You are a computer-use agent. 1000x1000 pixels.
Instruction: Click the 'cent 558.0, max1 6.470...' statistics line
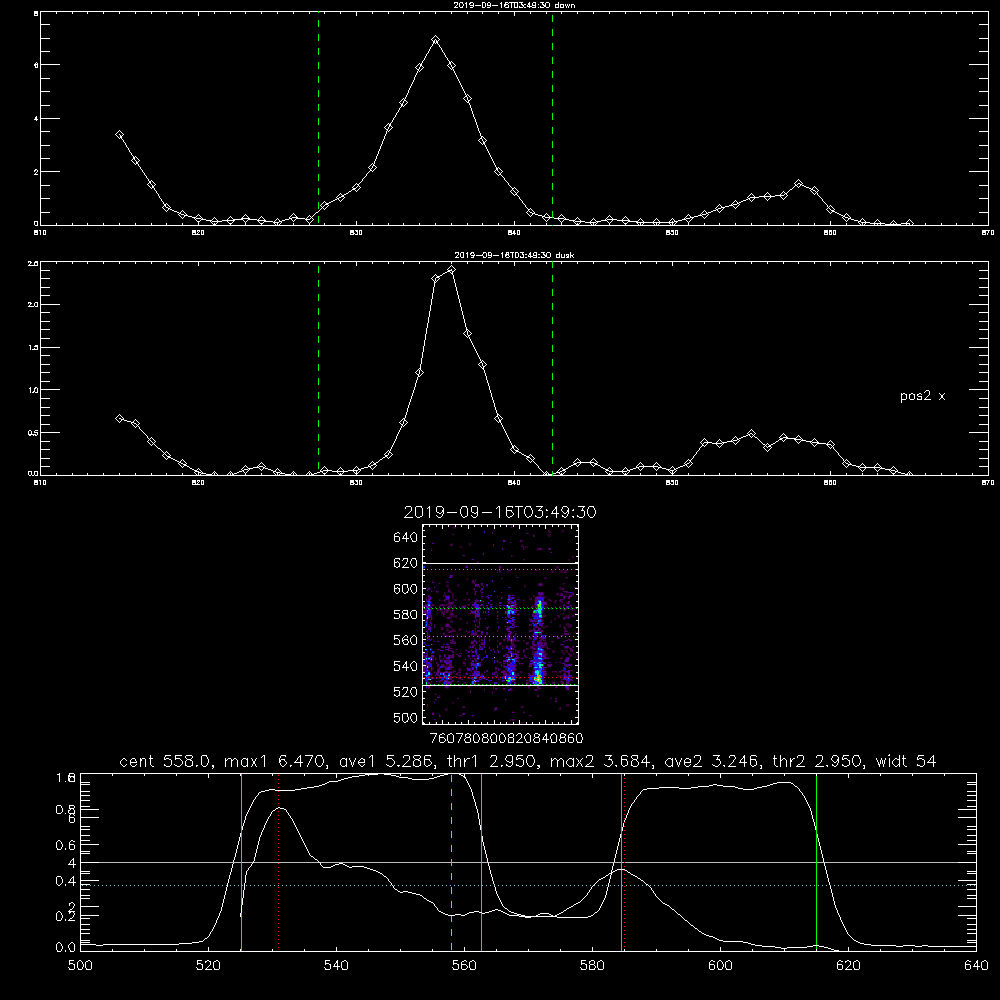tap(528, 761)
